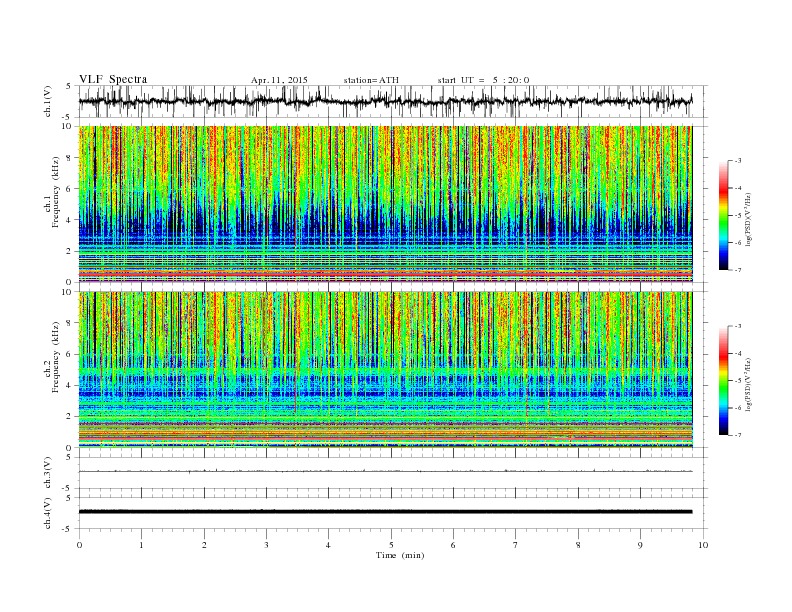This screenshot has height=612, width=792.
Task: Click the "-3" tick on the ch.1 colorbar
Action: [x=738, y=161]
